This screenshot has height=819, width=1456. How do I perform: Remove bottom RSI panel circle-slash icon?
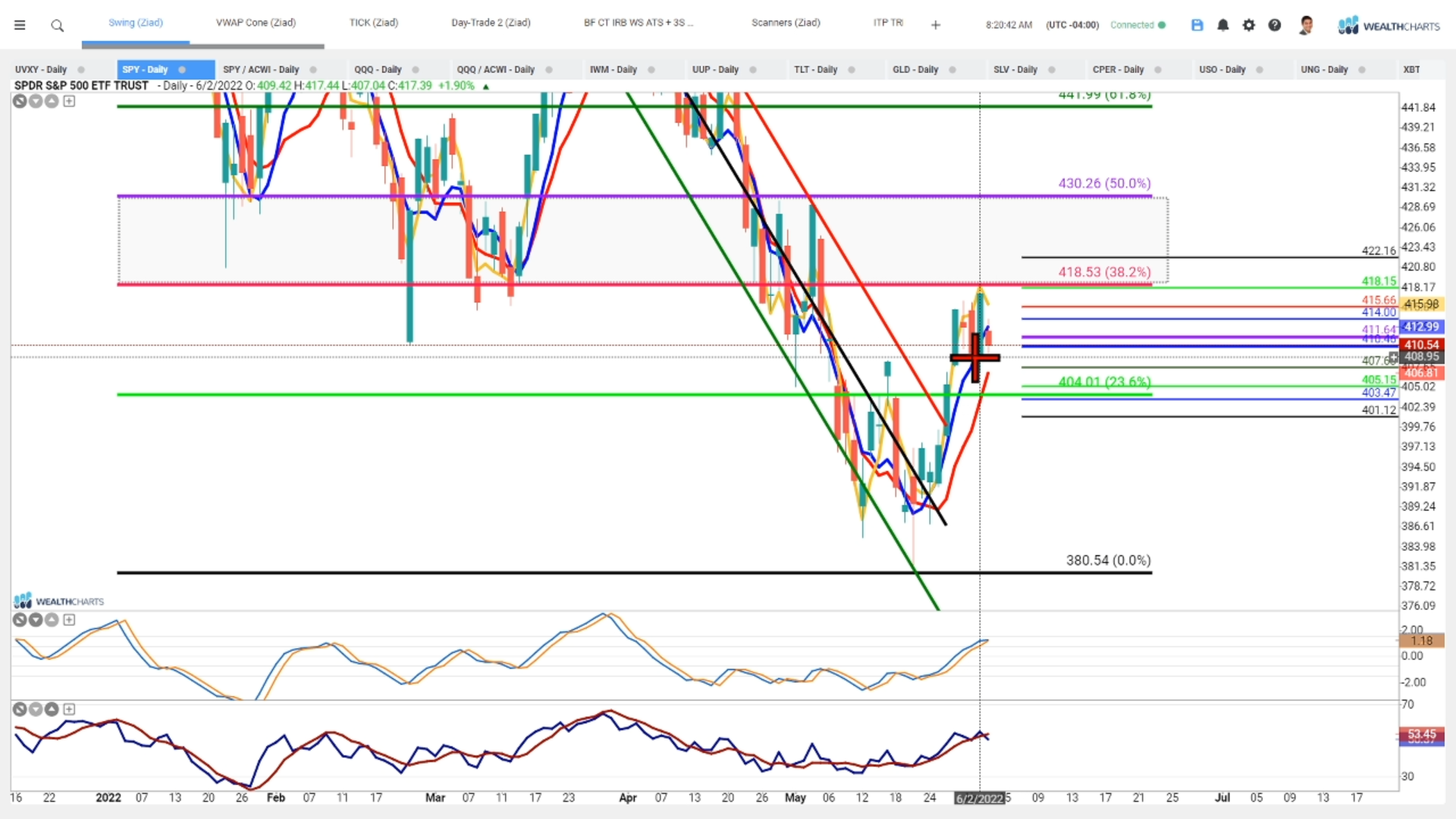coord(20,709)
